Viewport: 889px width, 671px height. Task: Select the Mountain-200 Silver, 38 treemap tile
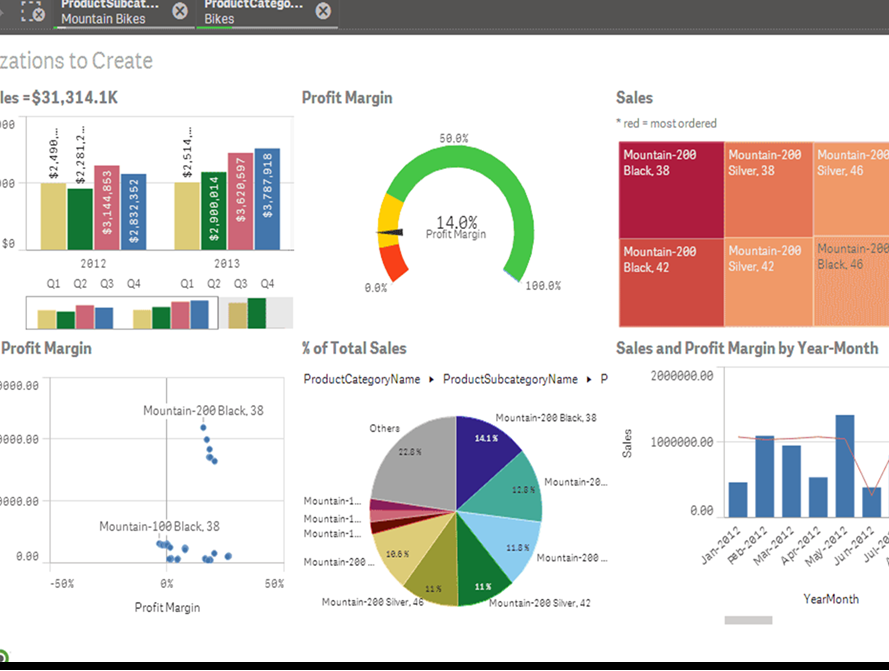pos(768,190)
